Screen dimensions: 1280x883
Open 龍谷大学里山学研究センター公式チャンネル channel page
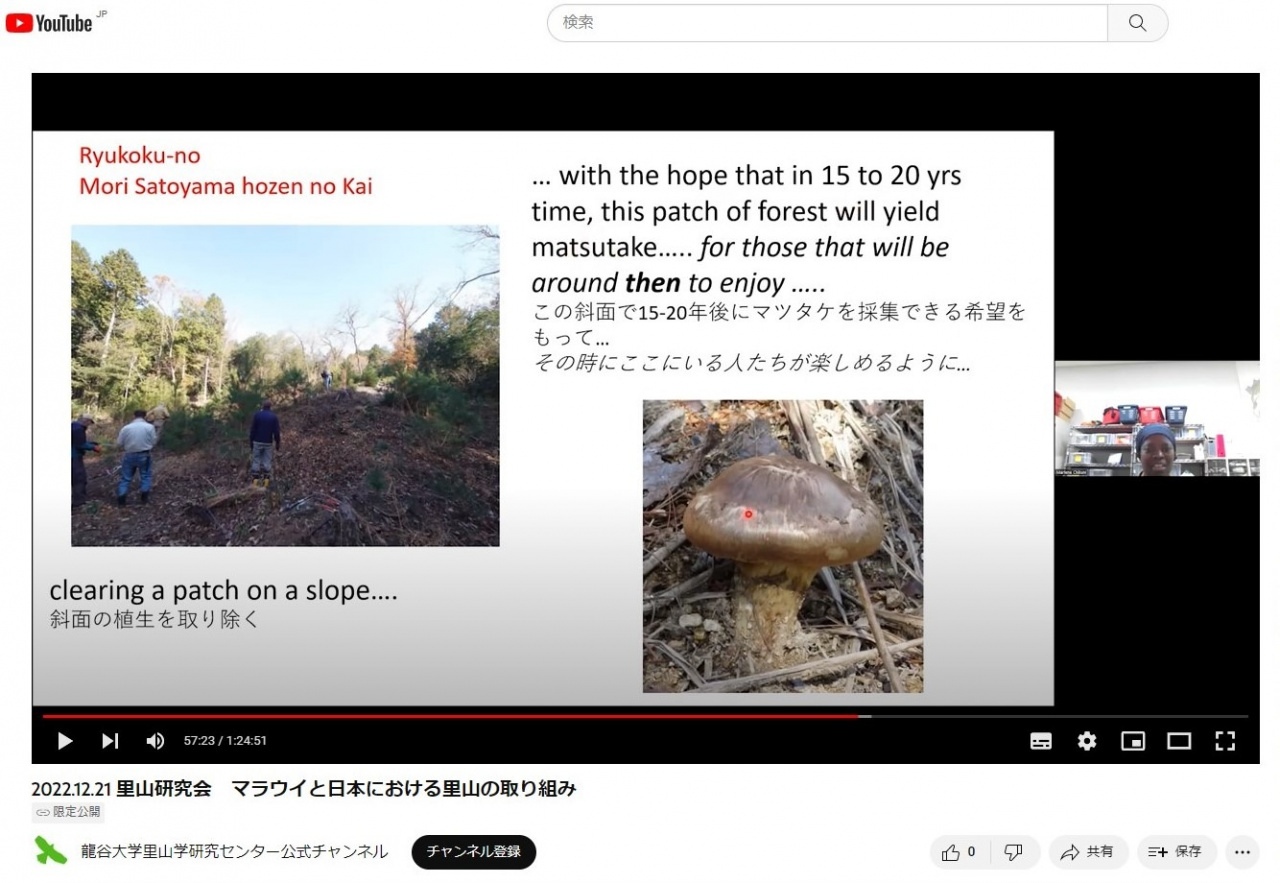coord(234,852)
